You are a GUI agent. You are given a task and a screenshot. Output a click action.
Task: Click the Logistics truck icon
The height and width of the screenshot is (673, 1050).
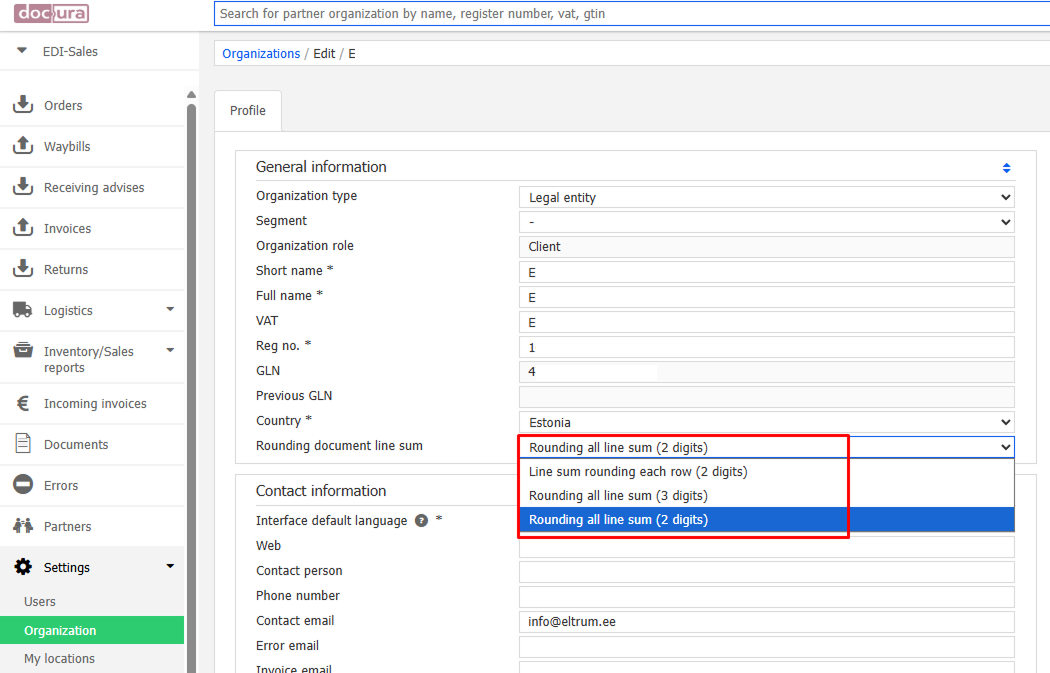pos(22,310)
